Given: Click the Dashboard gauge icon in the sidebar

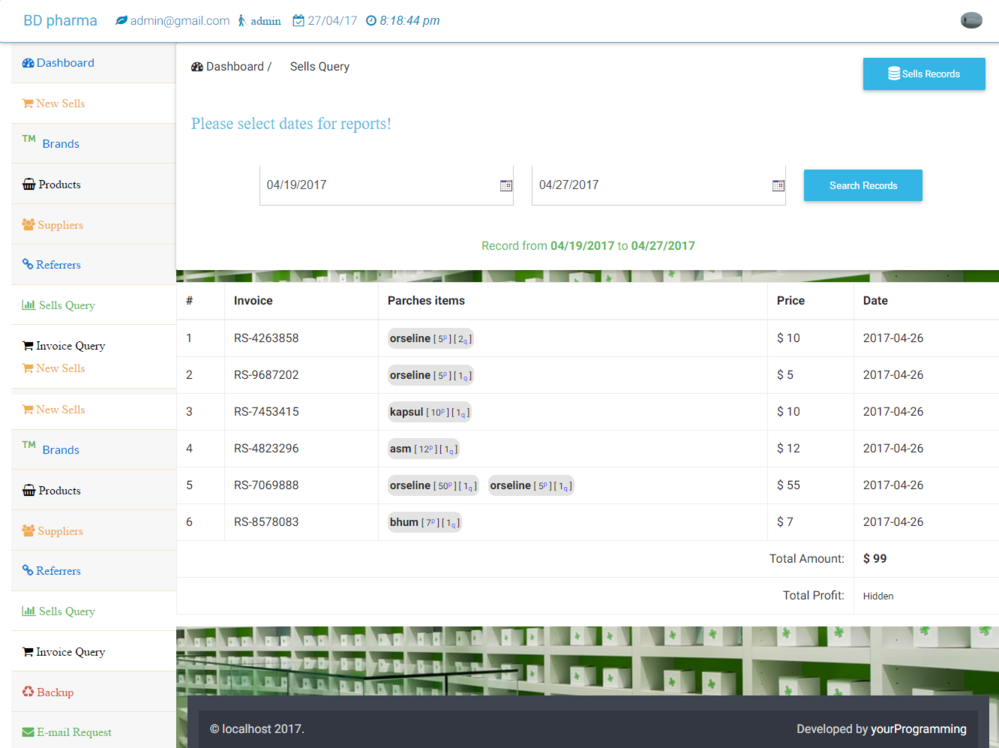Looking at the screenshot, I should click(28, 63).
